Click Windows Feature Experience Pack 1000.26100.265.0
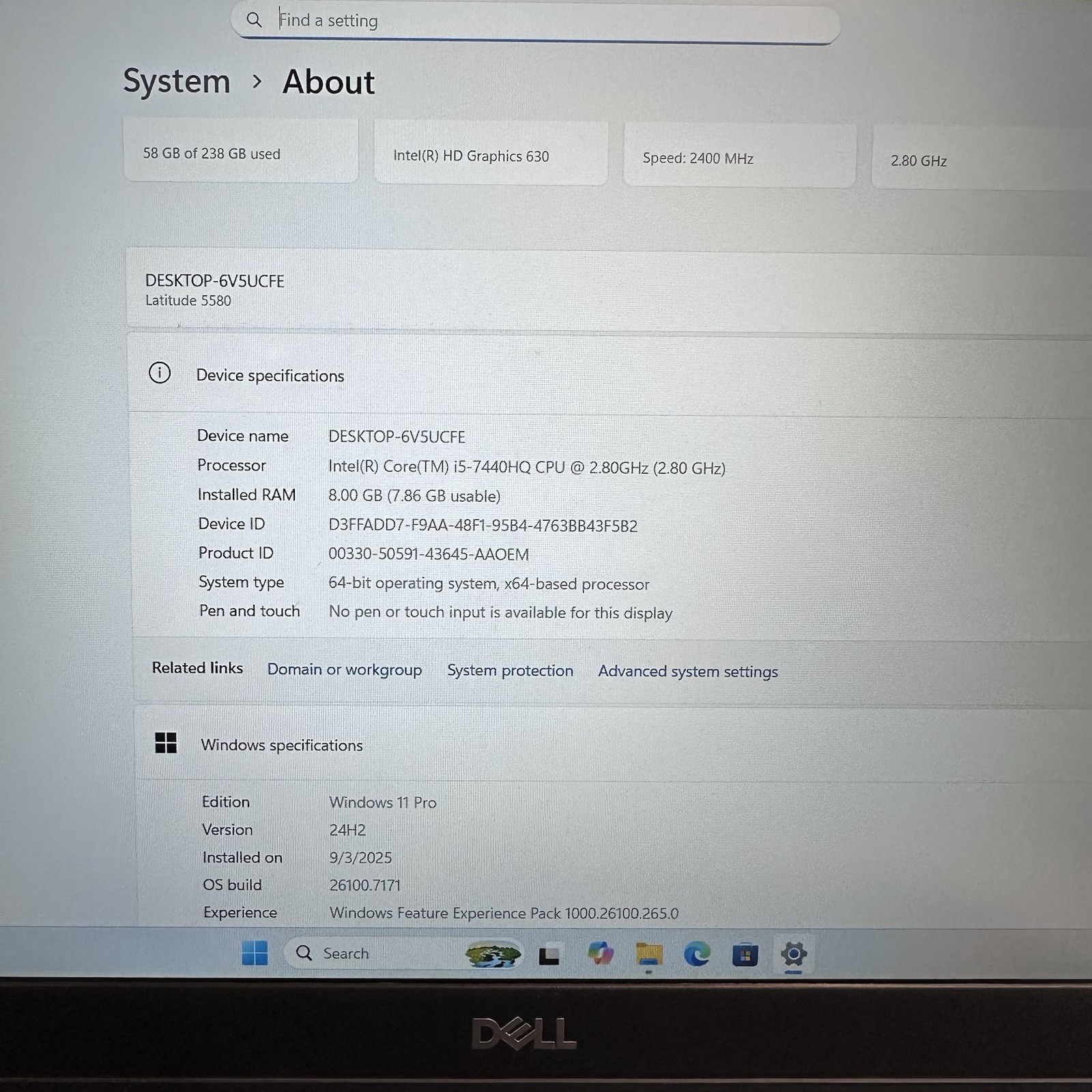Viewport: 1092px width, 1092px height. [504, 913]
